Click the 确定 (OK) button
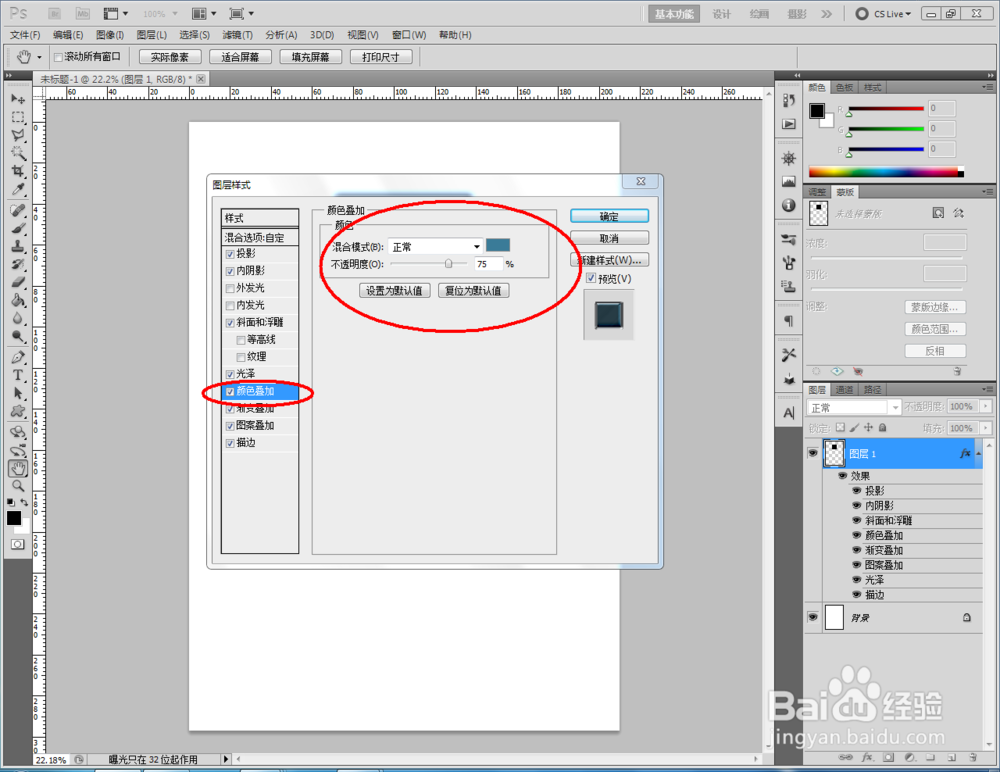This screenshot has height=772, width=1000. coord(609,216)
